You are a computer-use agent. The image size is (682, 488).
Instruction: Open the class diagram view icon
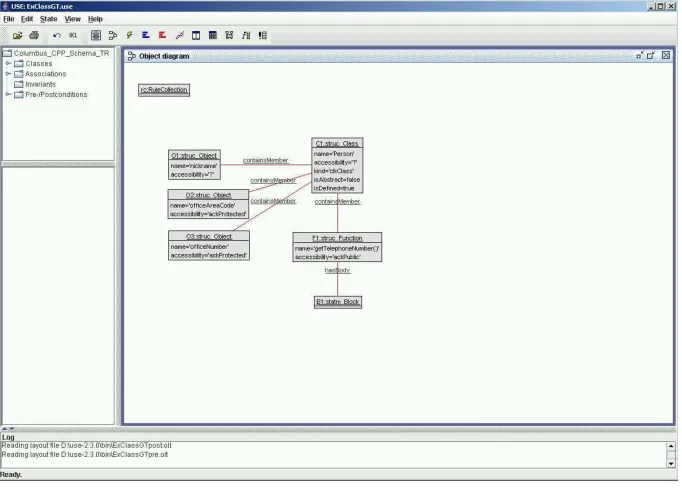pos(96,35)
